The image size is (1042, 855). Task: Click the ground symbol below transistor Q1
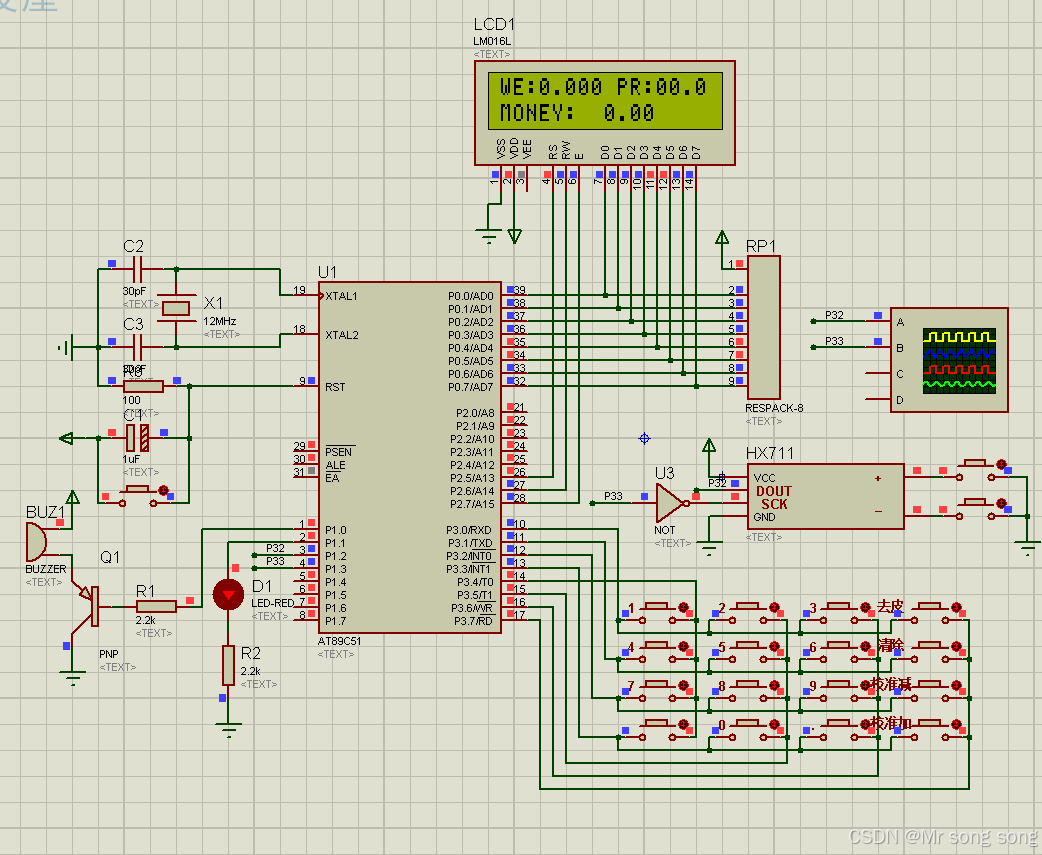click(72, 678)
